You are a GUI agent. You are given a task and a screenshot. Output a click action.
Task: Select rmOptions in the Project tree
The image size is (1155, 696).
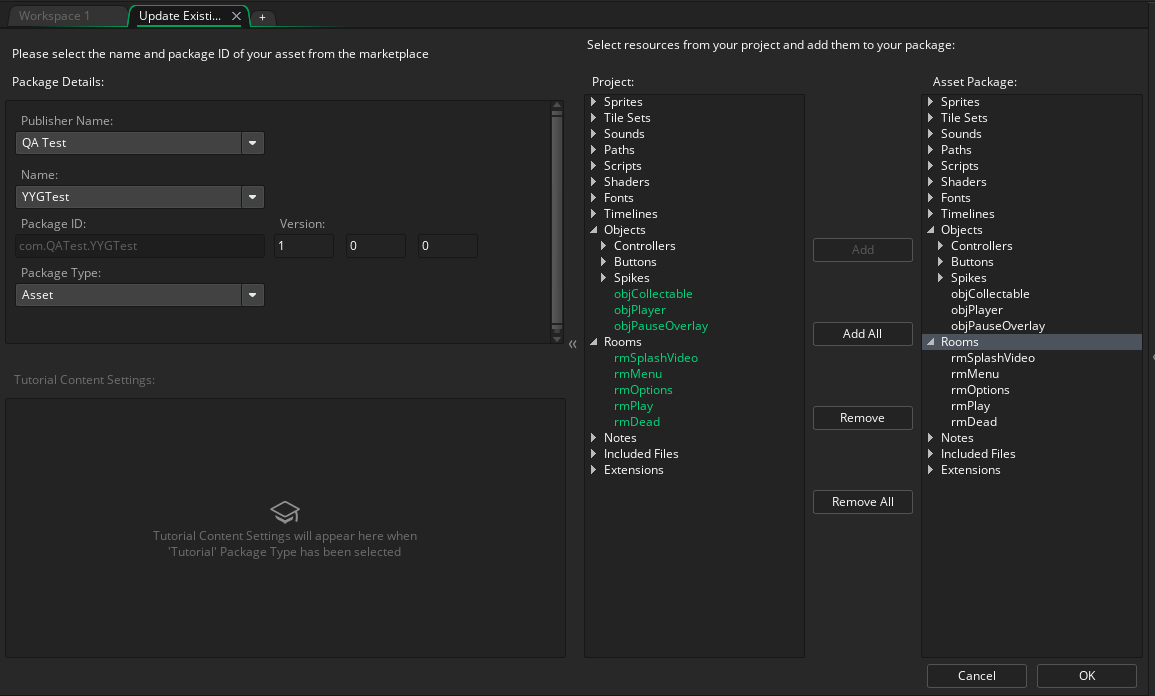[643, 390]
